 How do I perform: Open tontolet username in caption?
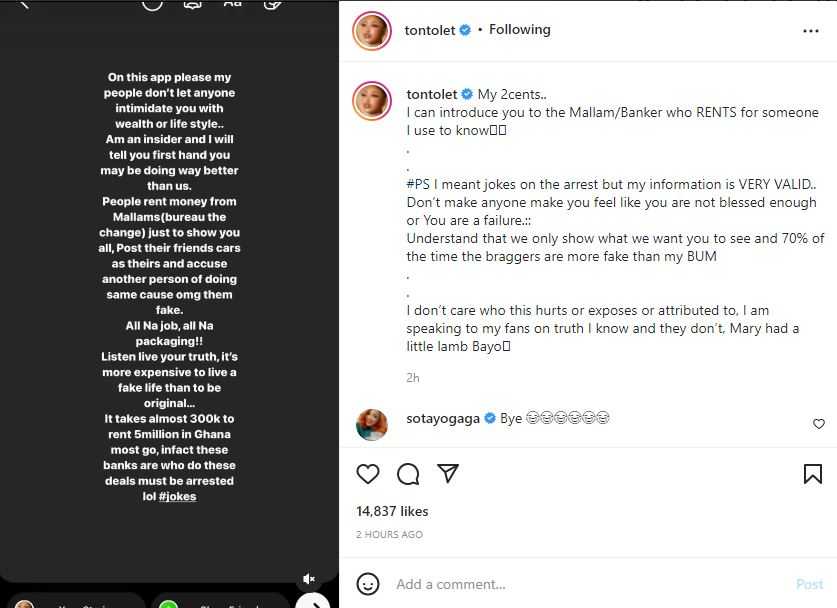(x=432, y=94)
